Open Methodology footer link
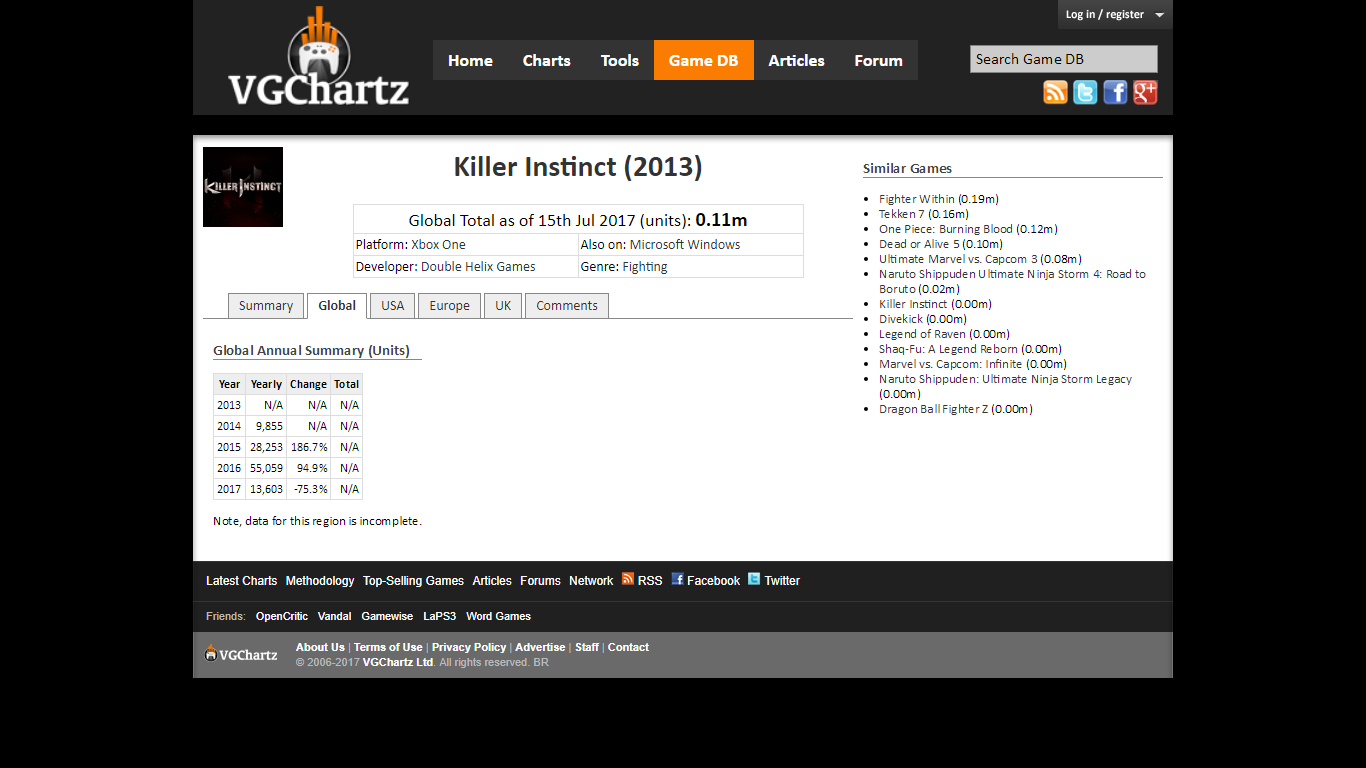This screenshot has width=1366, height=768. point(320,581)
